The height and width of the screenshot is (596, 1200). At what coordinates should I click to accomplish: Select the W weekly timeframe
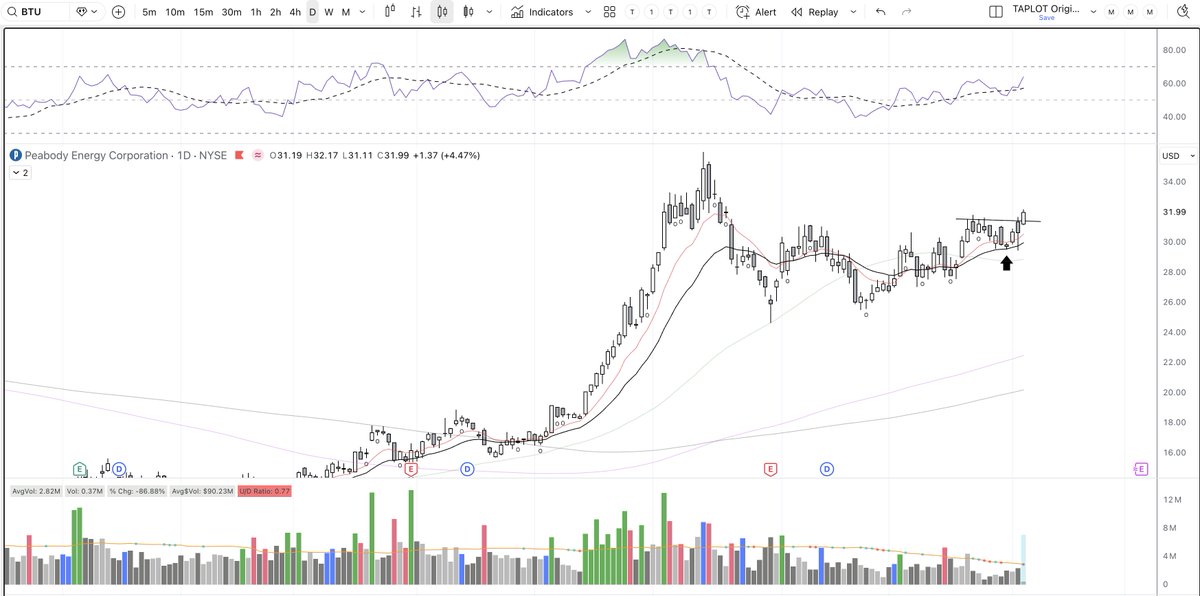click(329, 12)
